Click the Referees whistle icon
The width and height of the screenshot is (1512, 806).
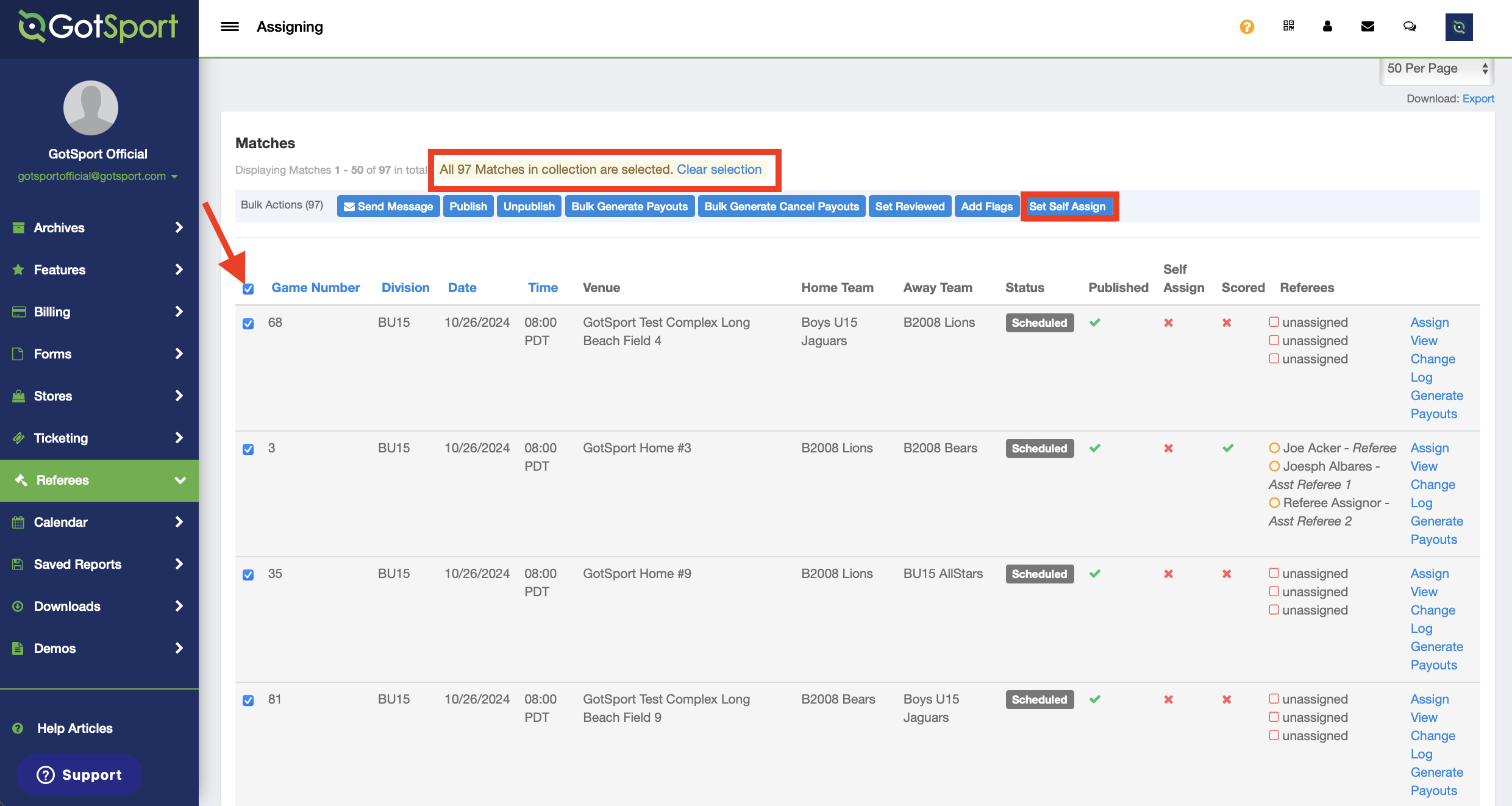[21, 480]
